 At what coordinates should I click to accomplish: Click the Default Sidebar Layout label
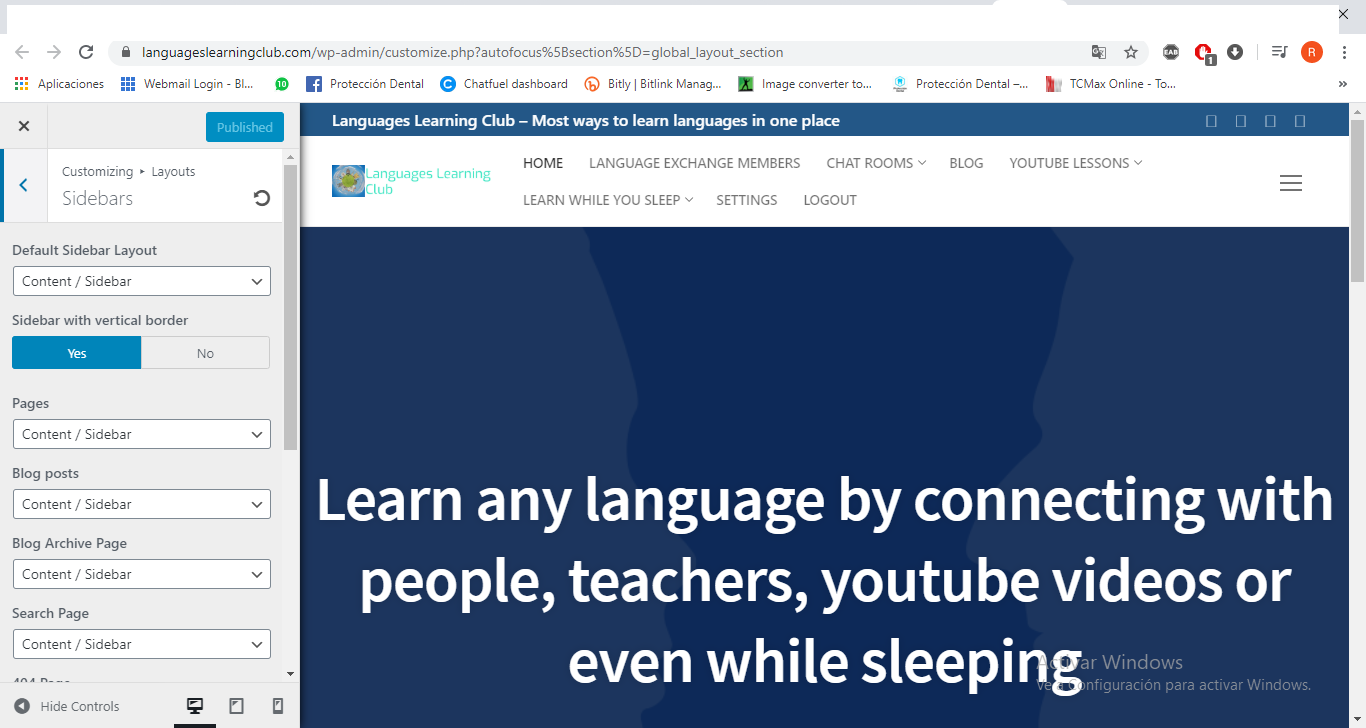coord(85,250)
